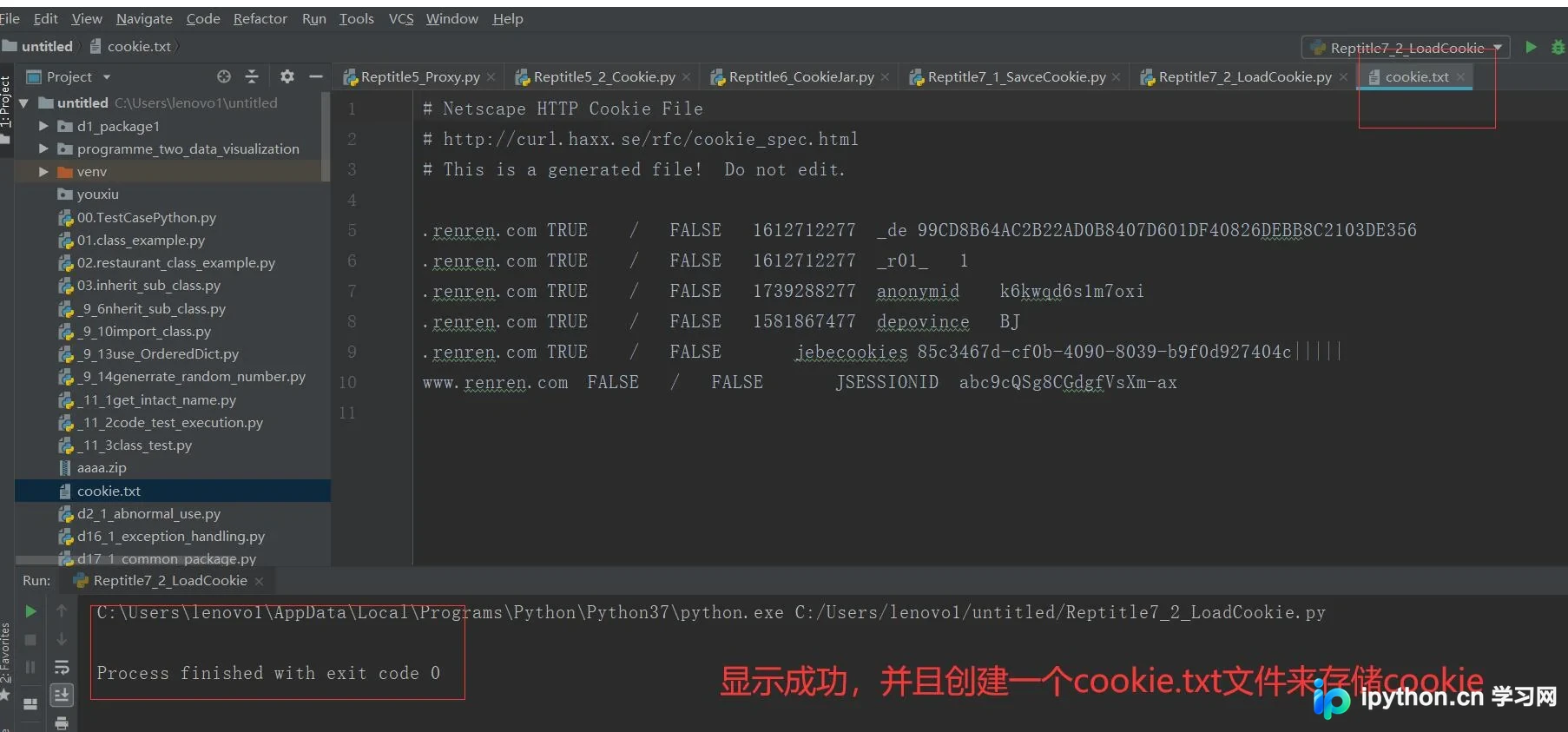Click the Restore Layout icon in Run panel

point(30,704)
